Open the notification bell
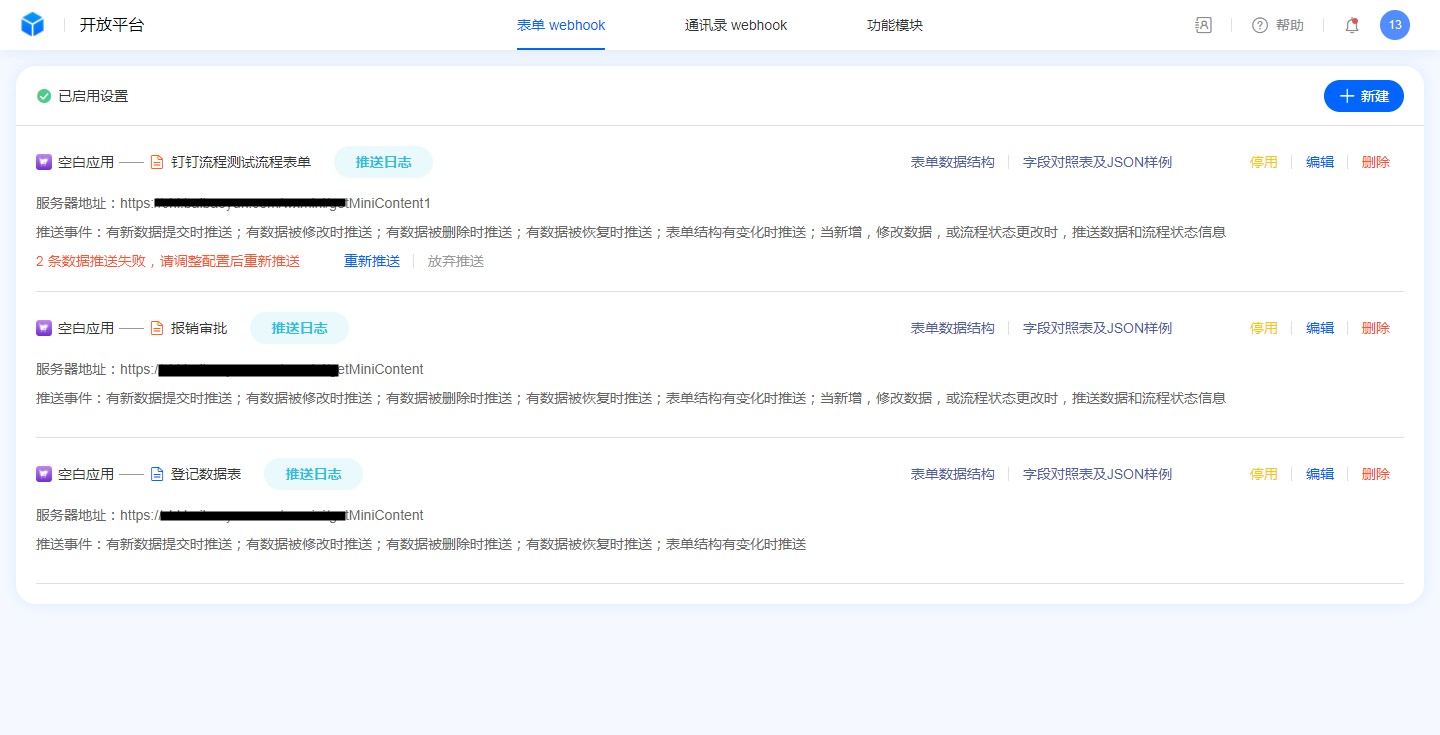This screenshot has width=1440, height=735. (1351, 25)
